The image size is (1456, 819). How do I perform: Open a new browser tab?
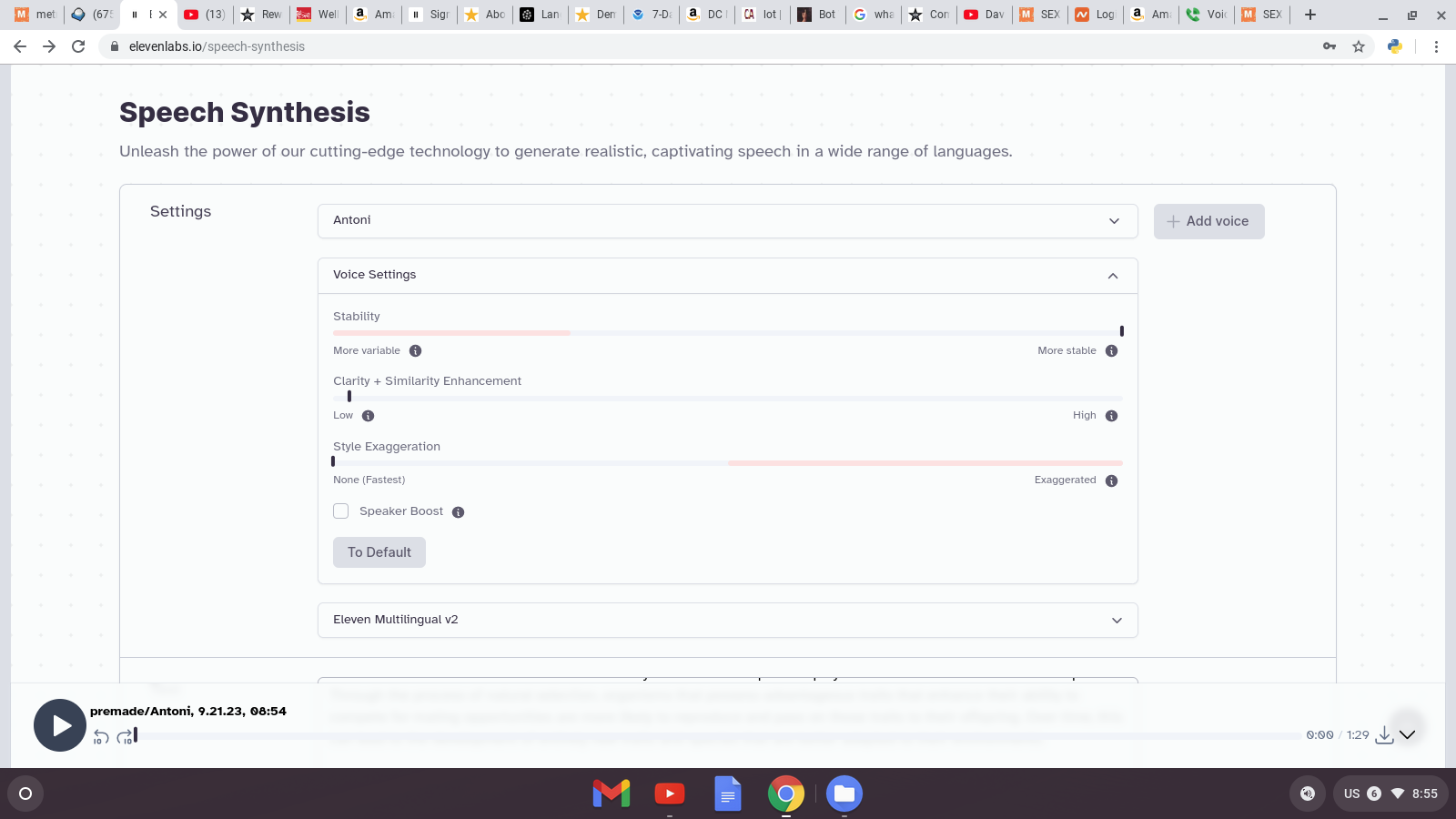pyautogui.click(x=1310, y=15)
